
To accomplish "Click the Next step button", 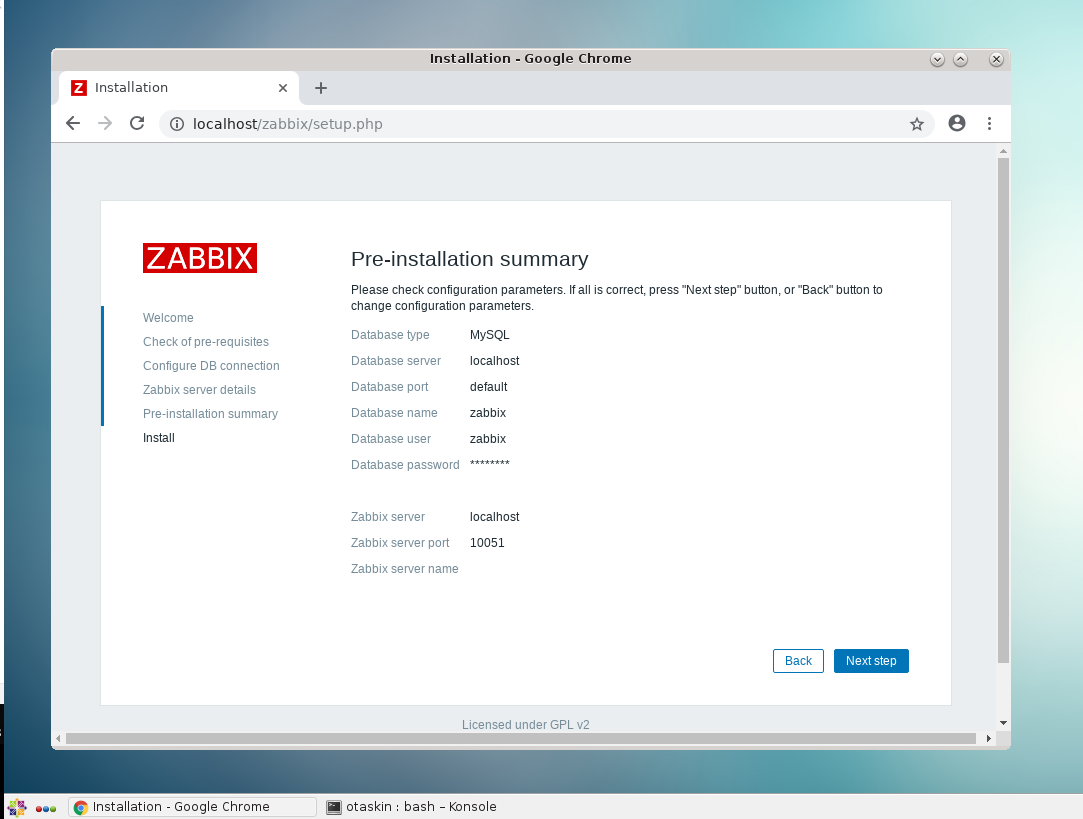I will (871, 661).
